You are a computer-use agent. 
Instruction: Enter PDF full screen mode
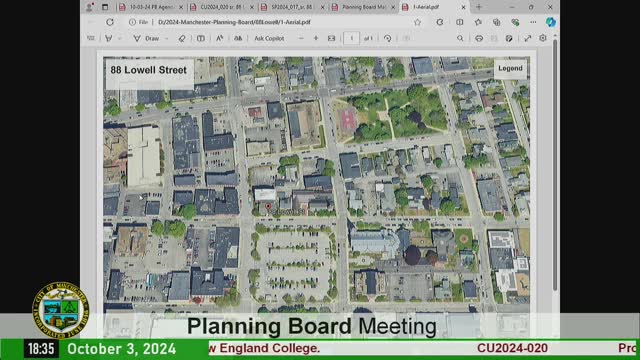(527, 38)
